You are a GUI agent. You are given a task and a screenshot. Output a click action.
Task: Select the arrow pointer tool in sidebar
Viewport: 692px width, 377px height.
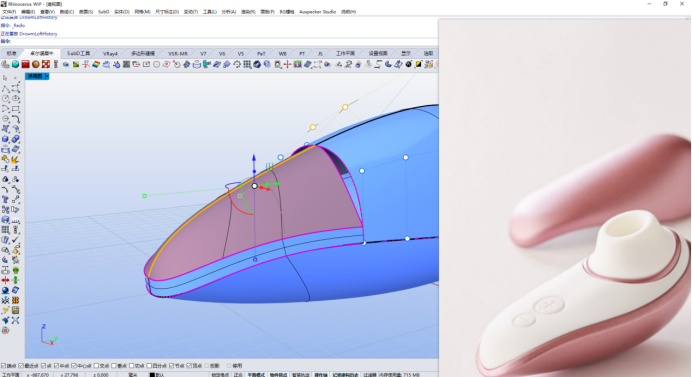tap(5, 78)
